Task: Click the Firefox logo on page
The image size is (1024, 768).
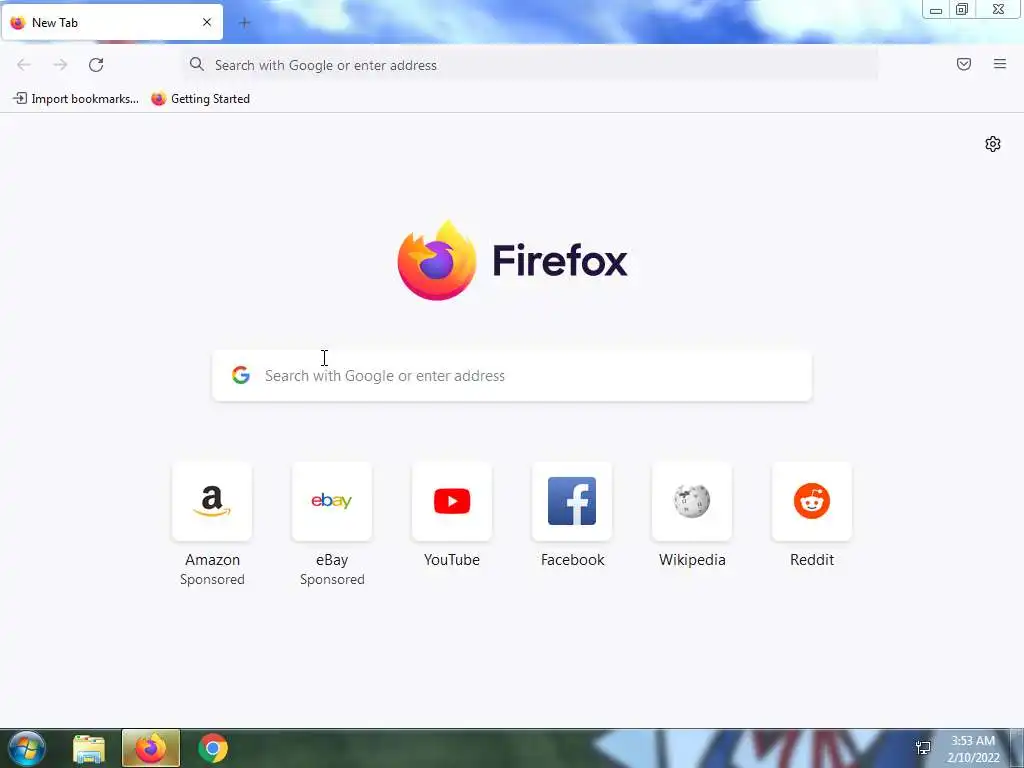Action: pyautogui.click(x=512, y=261)
